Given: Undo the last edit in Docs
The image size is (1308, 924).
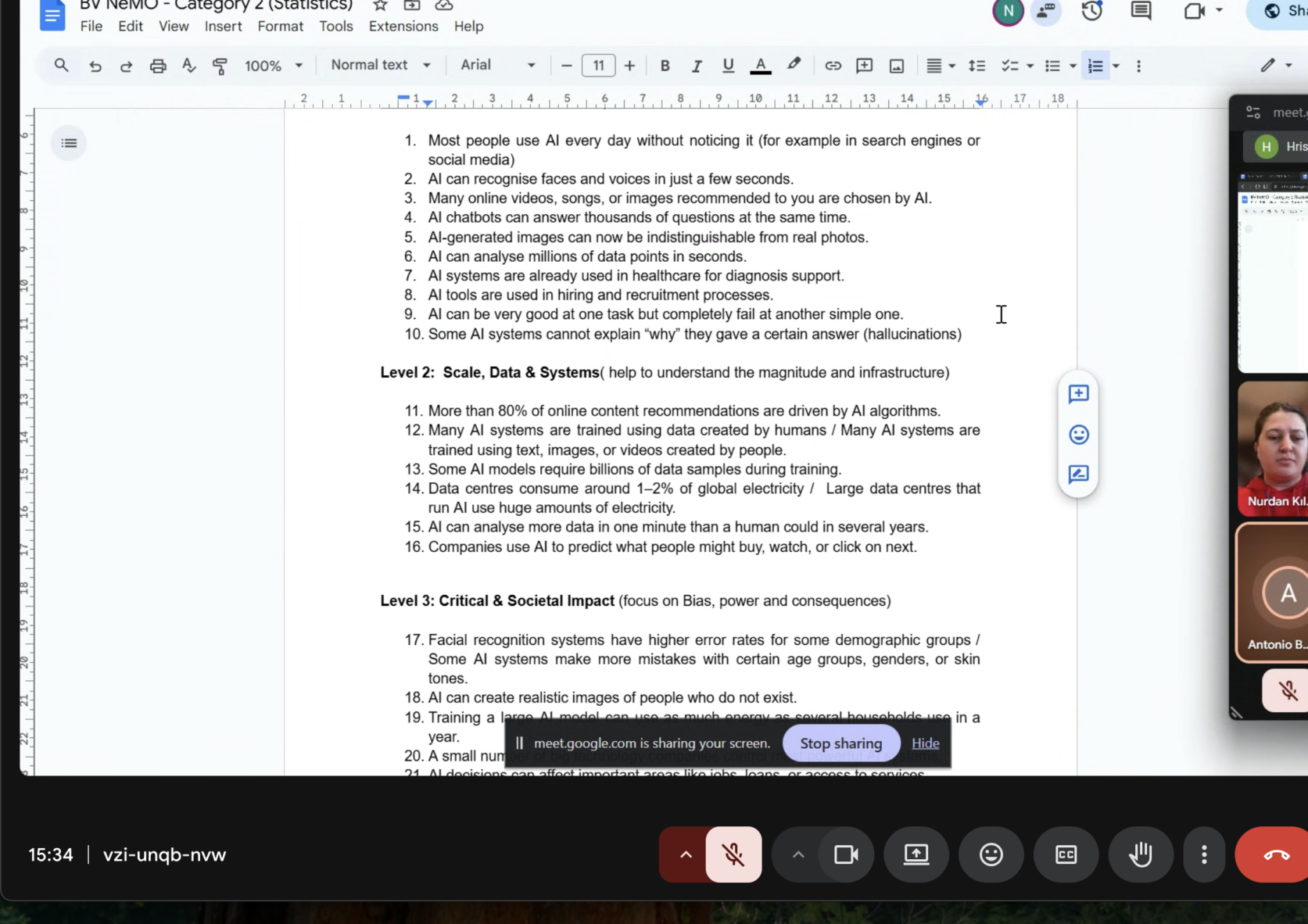Looking at the screenshot, I should 95,66.
